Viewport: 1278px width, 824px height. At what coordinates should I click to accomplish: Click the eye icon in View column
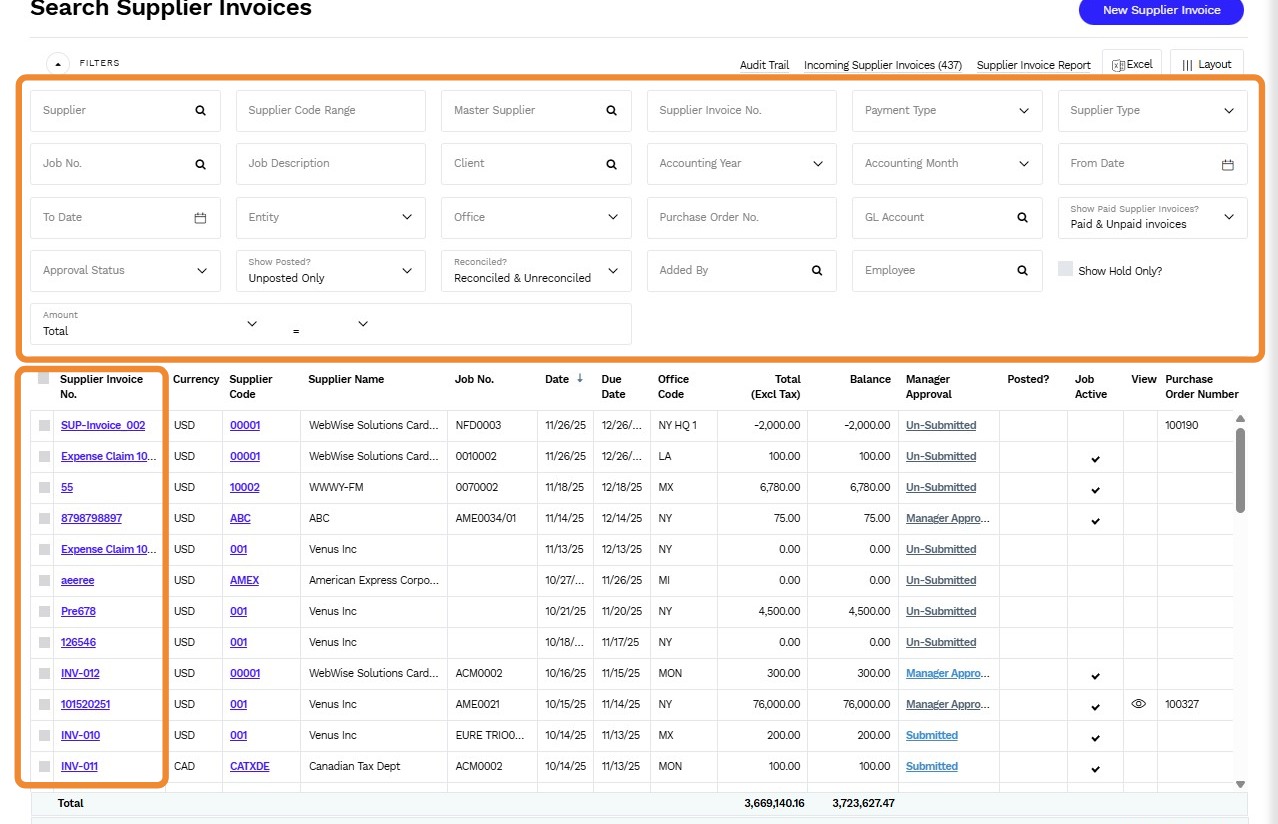(x=1138, y=704)
